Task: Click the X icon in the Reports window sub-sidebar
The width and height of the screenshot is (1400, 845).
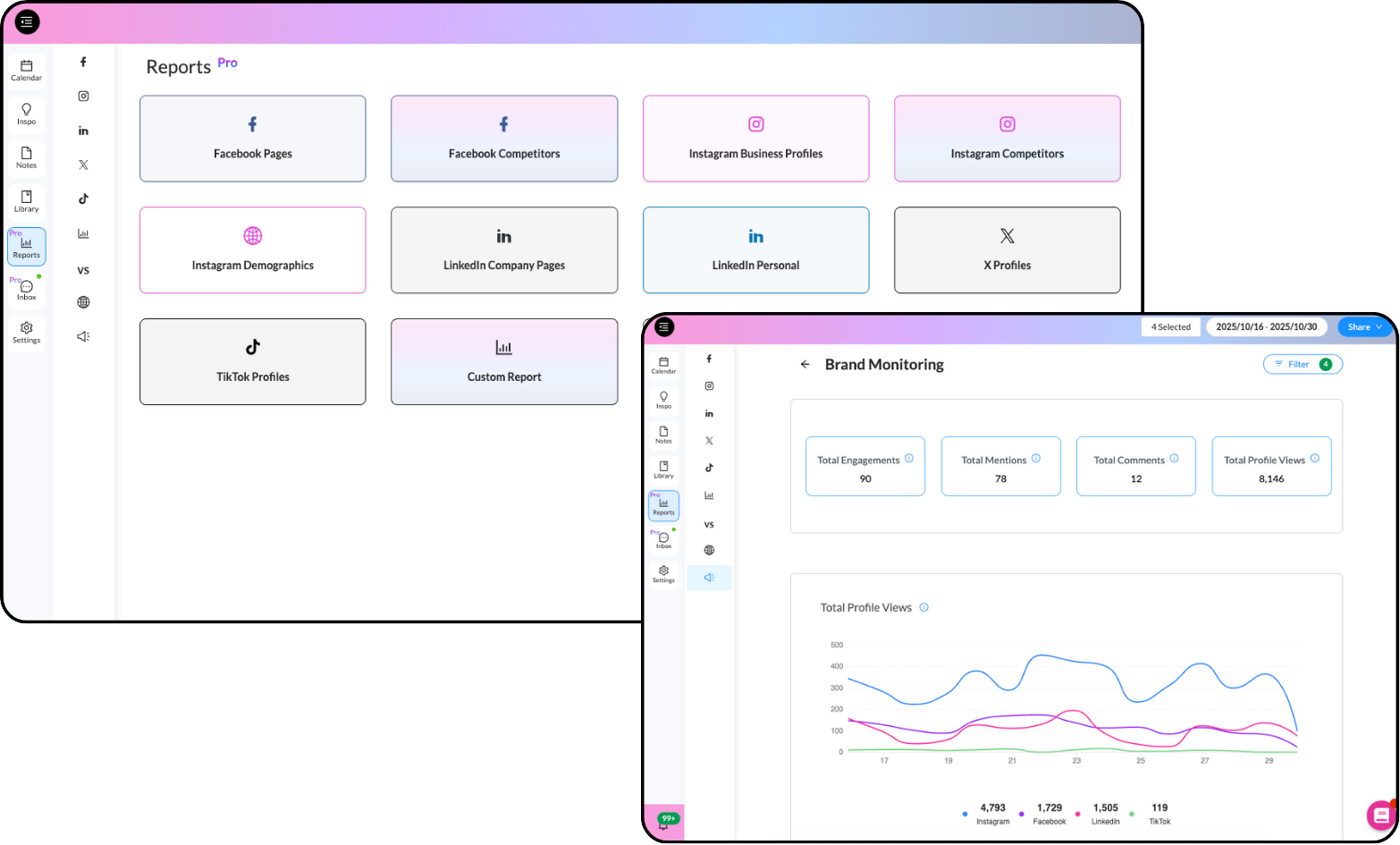Action: pyautogui.click(x=83, y=165)
